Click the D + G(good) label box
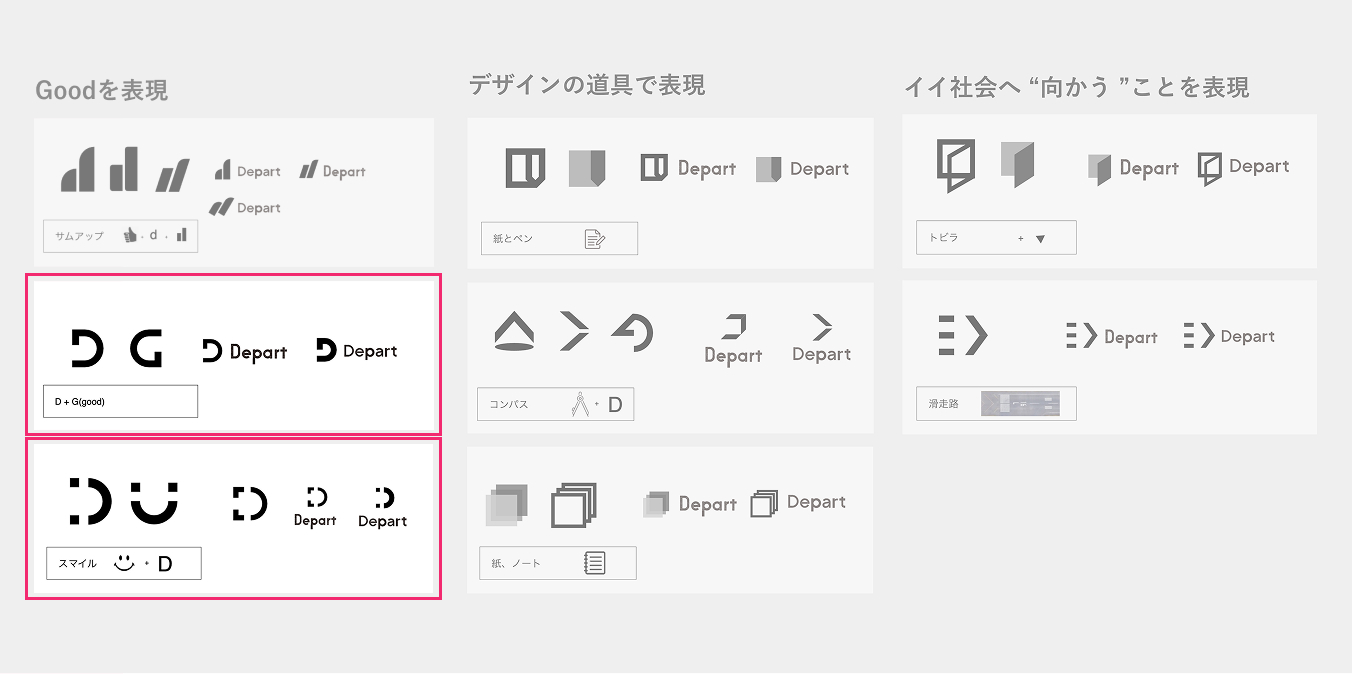The width and height of the screenshot is (1352, 674). click(120, 401)
